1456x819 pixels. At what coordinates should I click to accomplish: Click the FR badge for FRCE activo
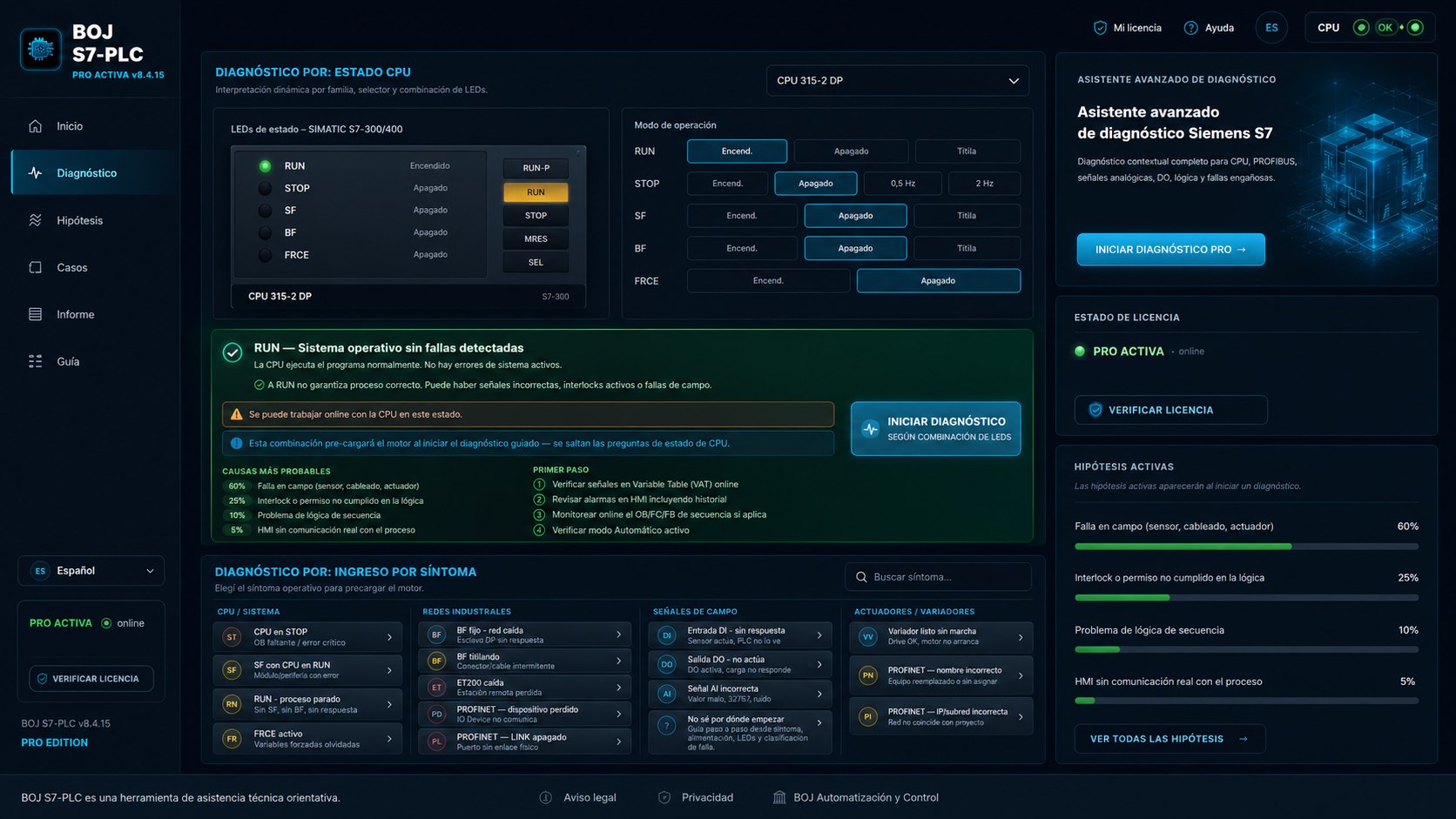[232, 739]
